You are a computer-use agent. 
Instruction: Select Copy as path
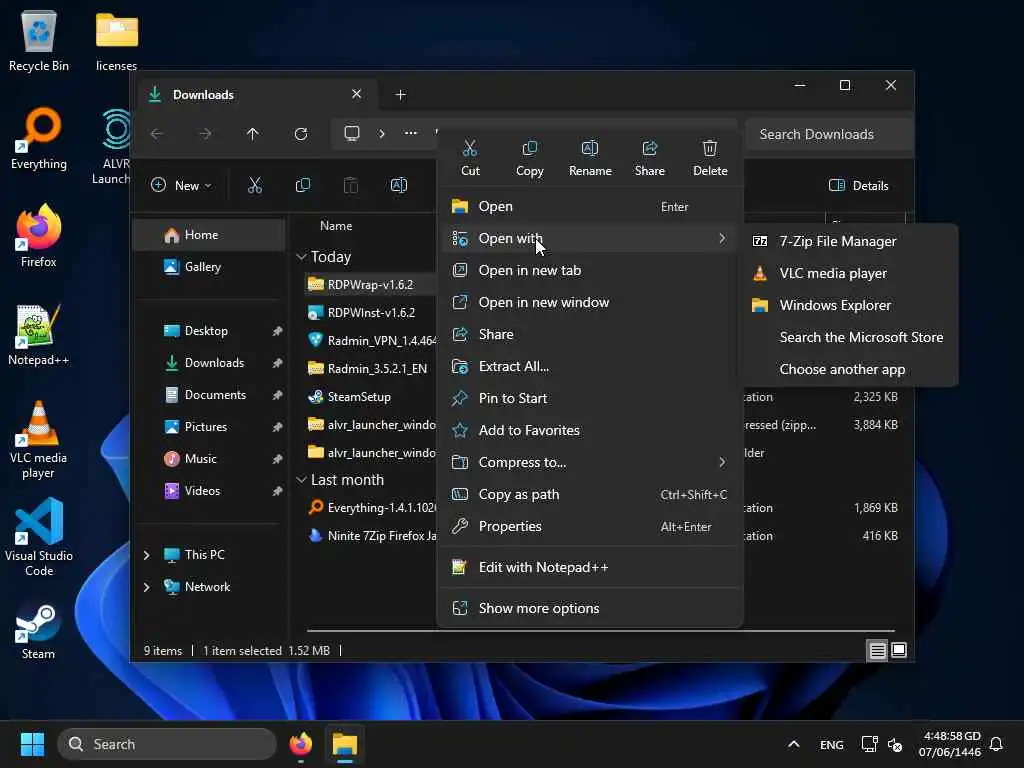coord(590,494)
